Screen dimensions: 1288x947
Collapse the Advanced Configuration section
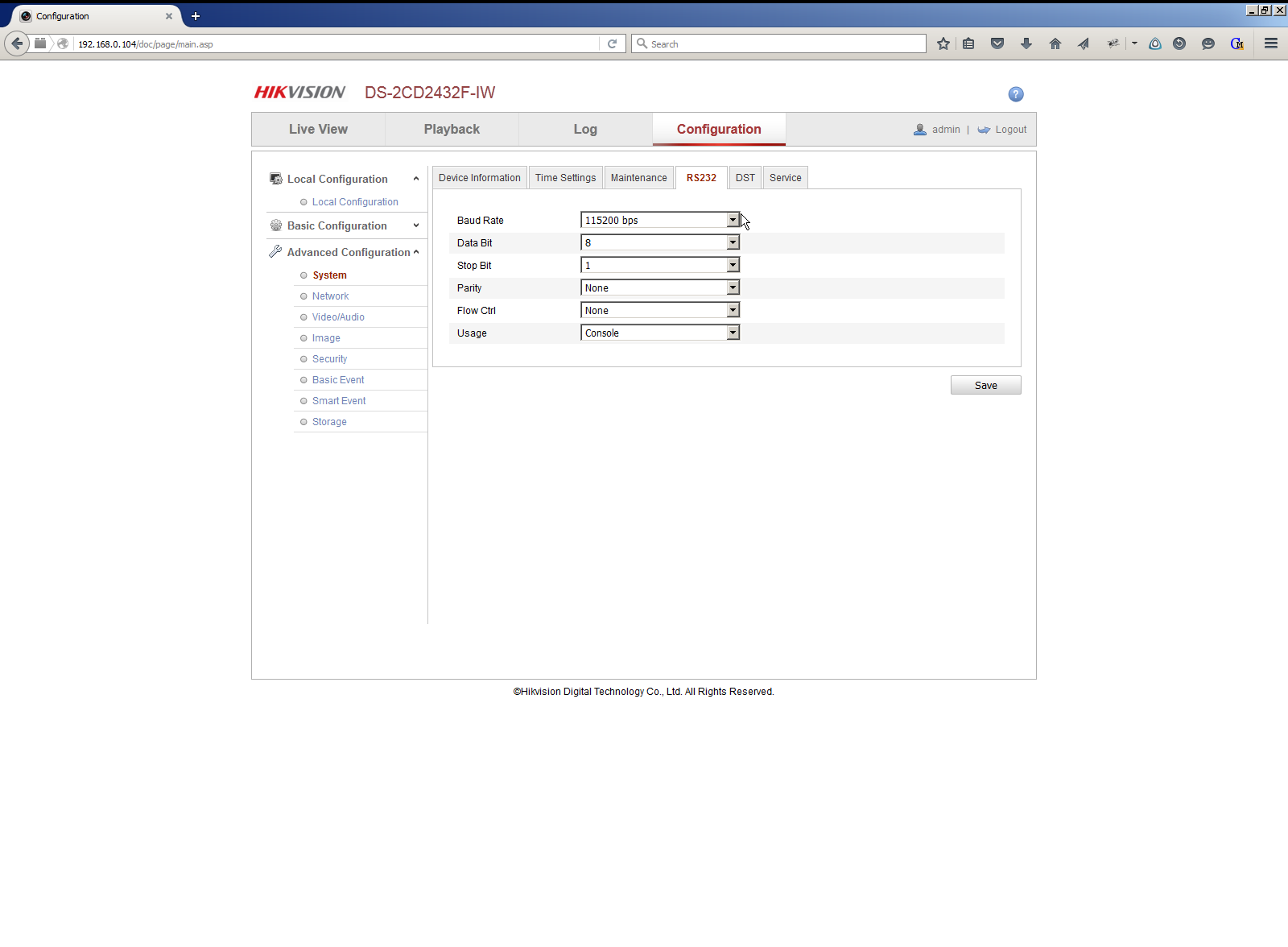coord(416,252)
